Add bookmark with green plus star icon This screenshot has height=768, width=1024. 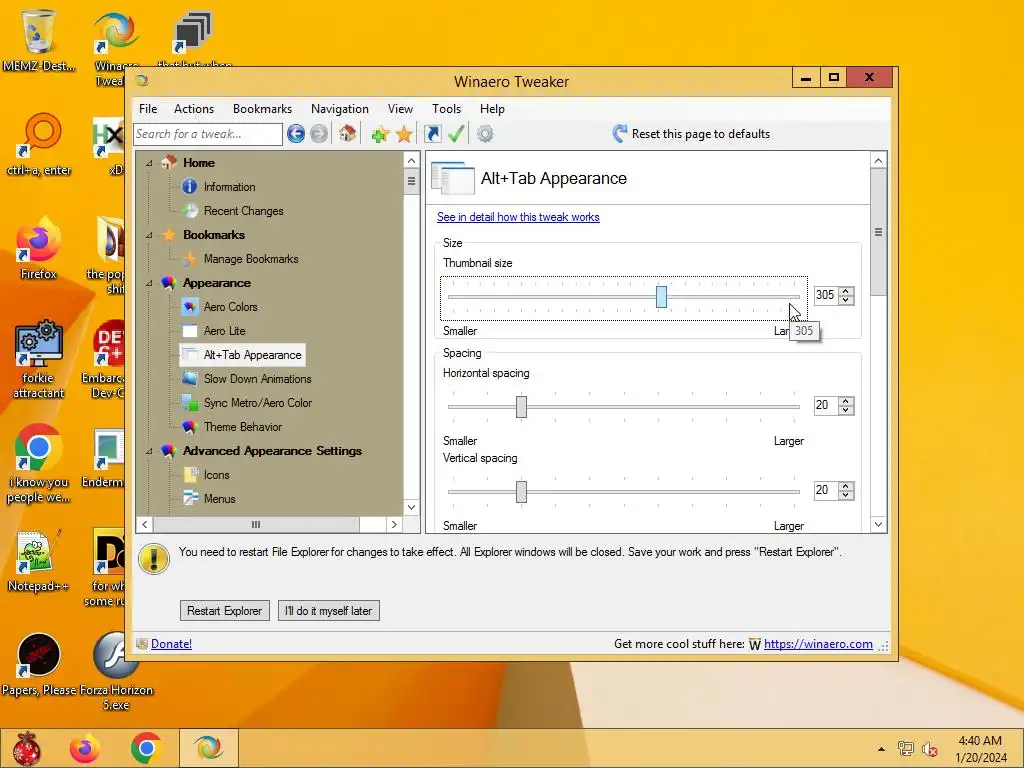point(379,134)
